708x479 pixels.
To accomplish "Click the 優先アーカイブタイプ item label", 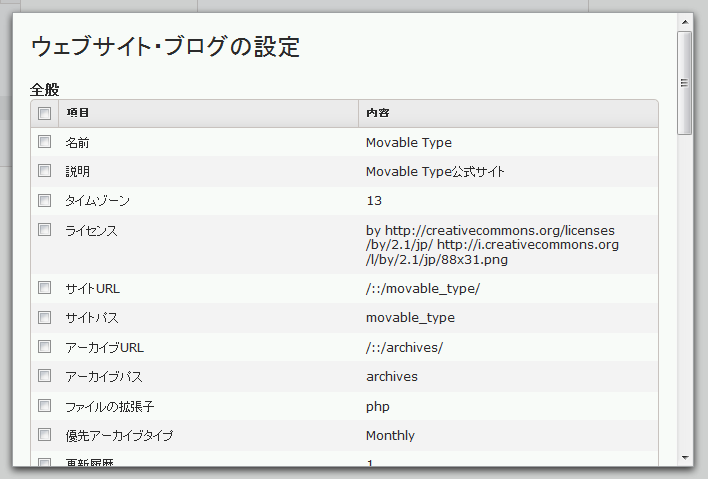I will [119, 436].
